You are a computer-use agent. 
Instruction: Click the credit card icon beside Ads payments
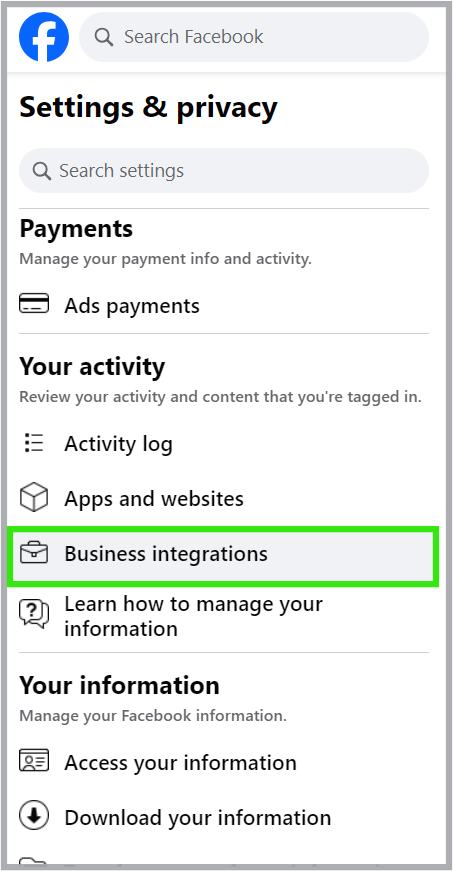pos(34,304)
